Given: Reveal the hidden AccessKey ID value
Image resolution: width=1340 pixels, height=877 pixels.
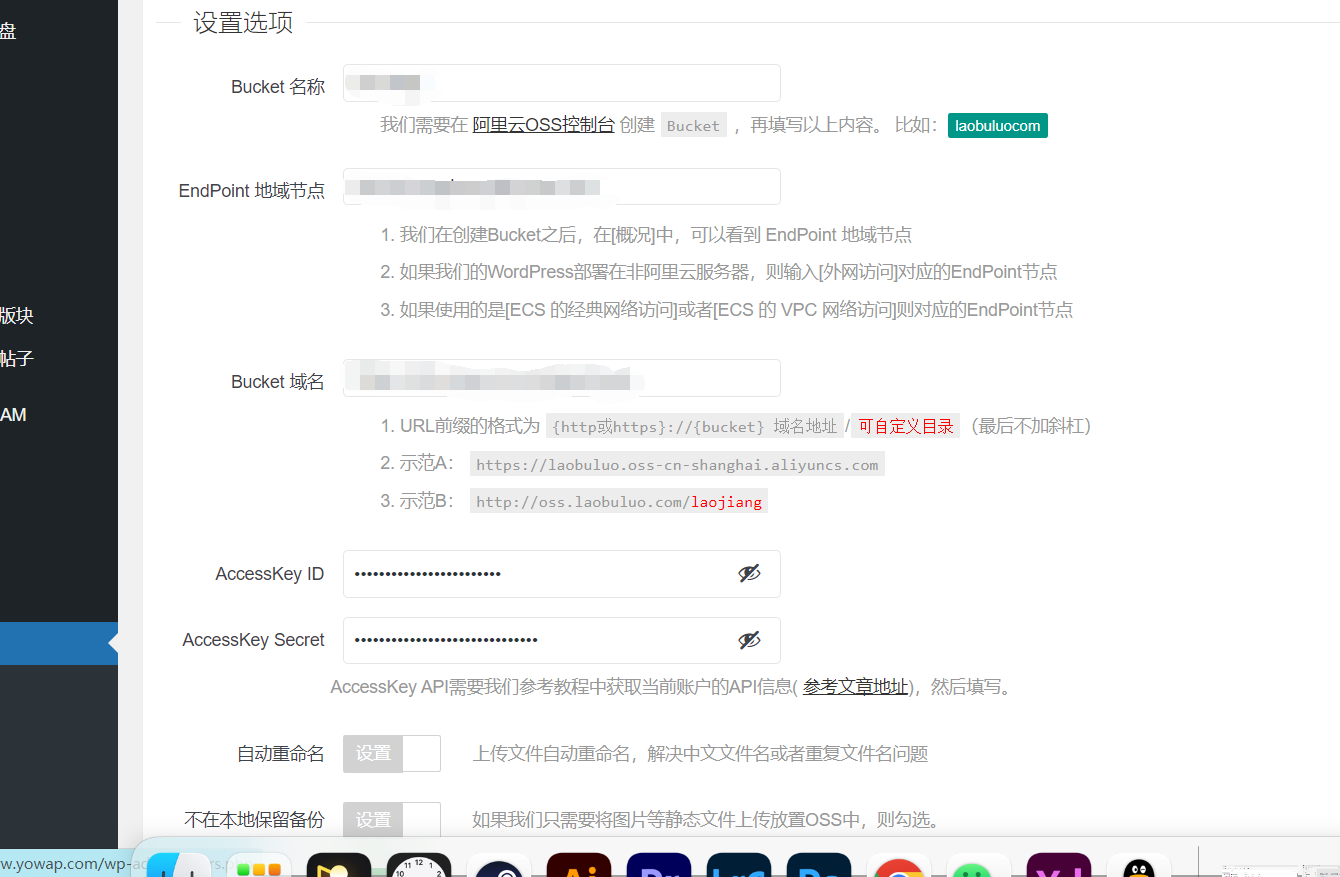Looking at the screenshot, I should 749,573.
